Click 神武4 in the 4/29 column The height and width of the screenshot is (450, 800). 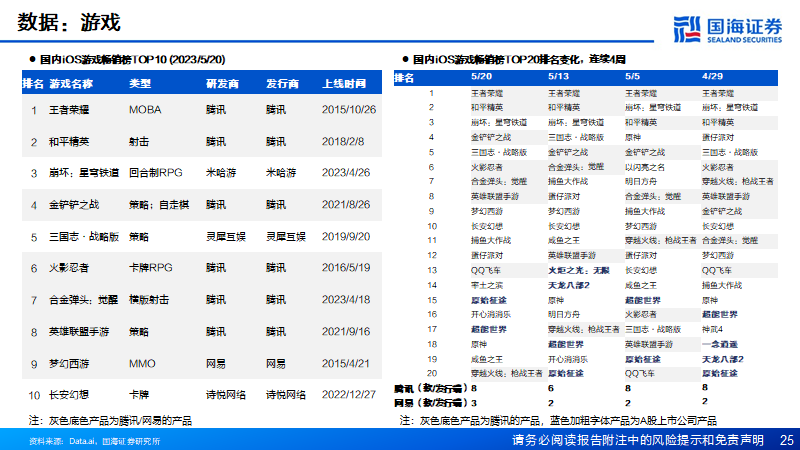click(x=713, y=330)
